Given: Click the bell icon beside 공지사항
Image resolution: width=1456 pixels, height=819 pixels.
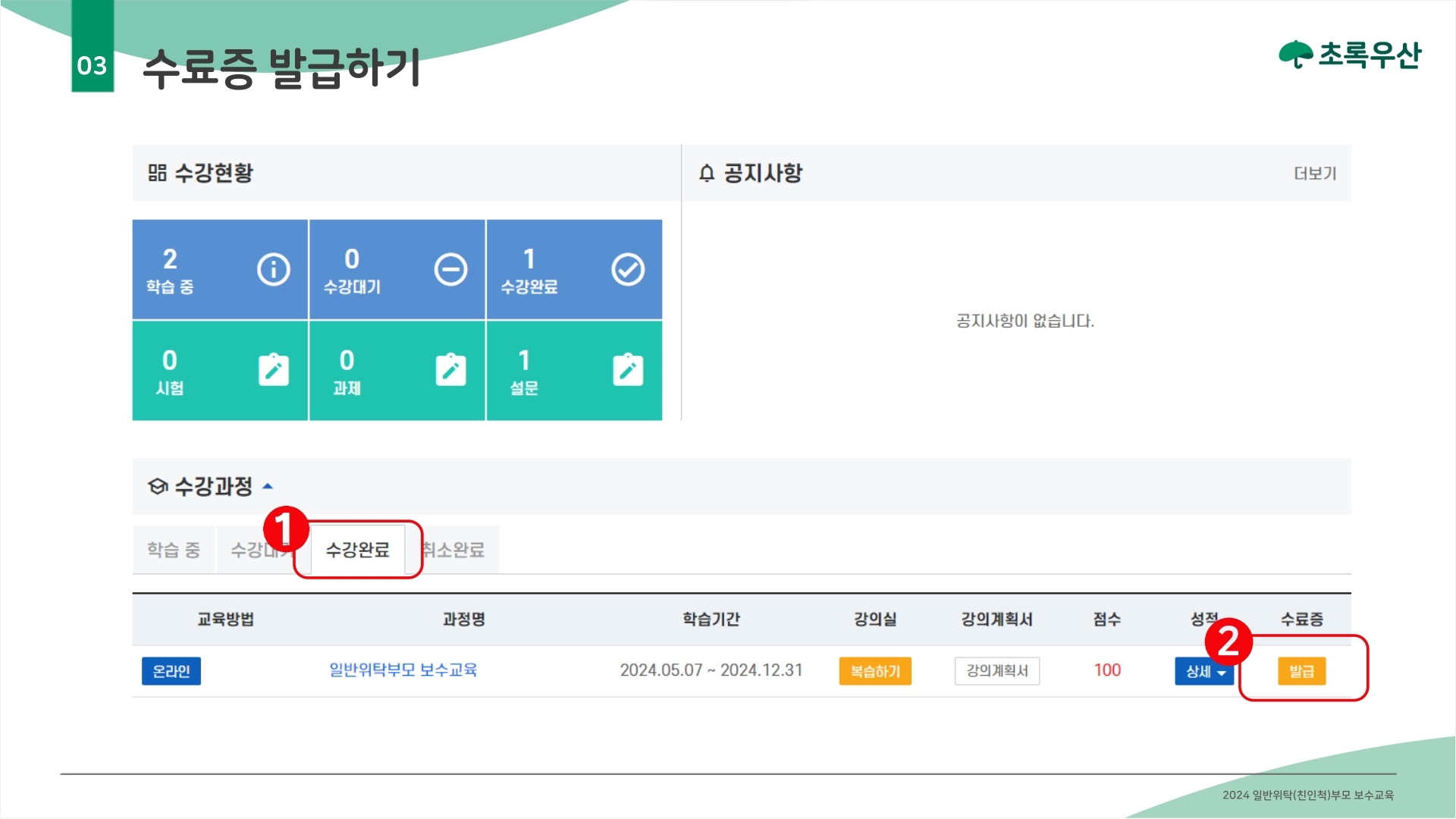Looking at the screenshot, I should (x=707, y=173).
